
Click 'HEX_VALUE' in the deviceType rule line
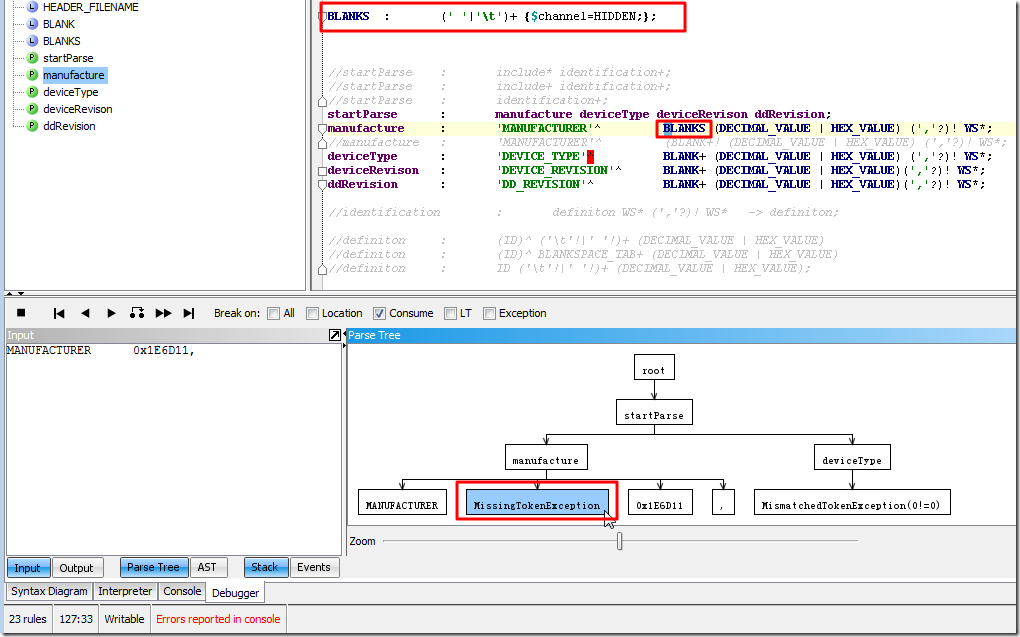pyautogui.click(x=862, y=156)
